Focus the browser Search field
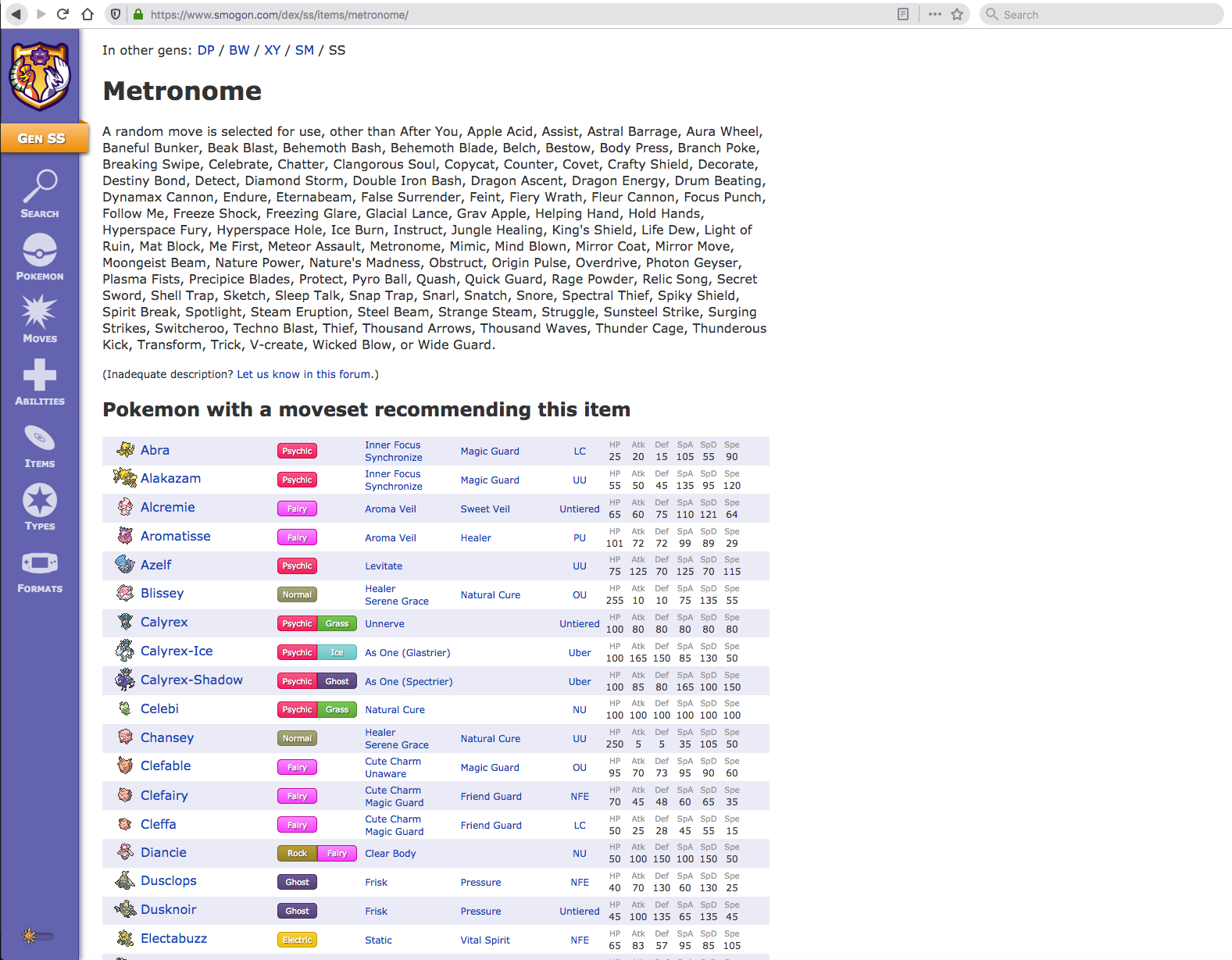The height and width of the screenshot is (960, 1232). pos(1102,14)
